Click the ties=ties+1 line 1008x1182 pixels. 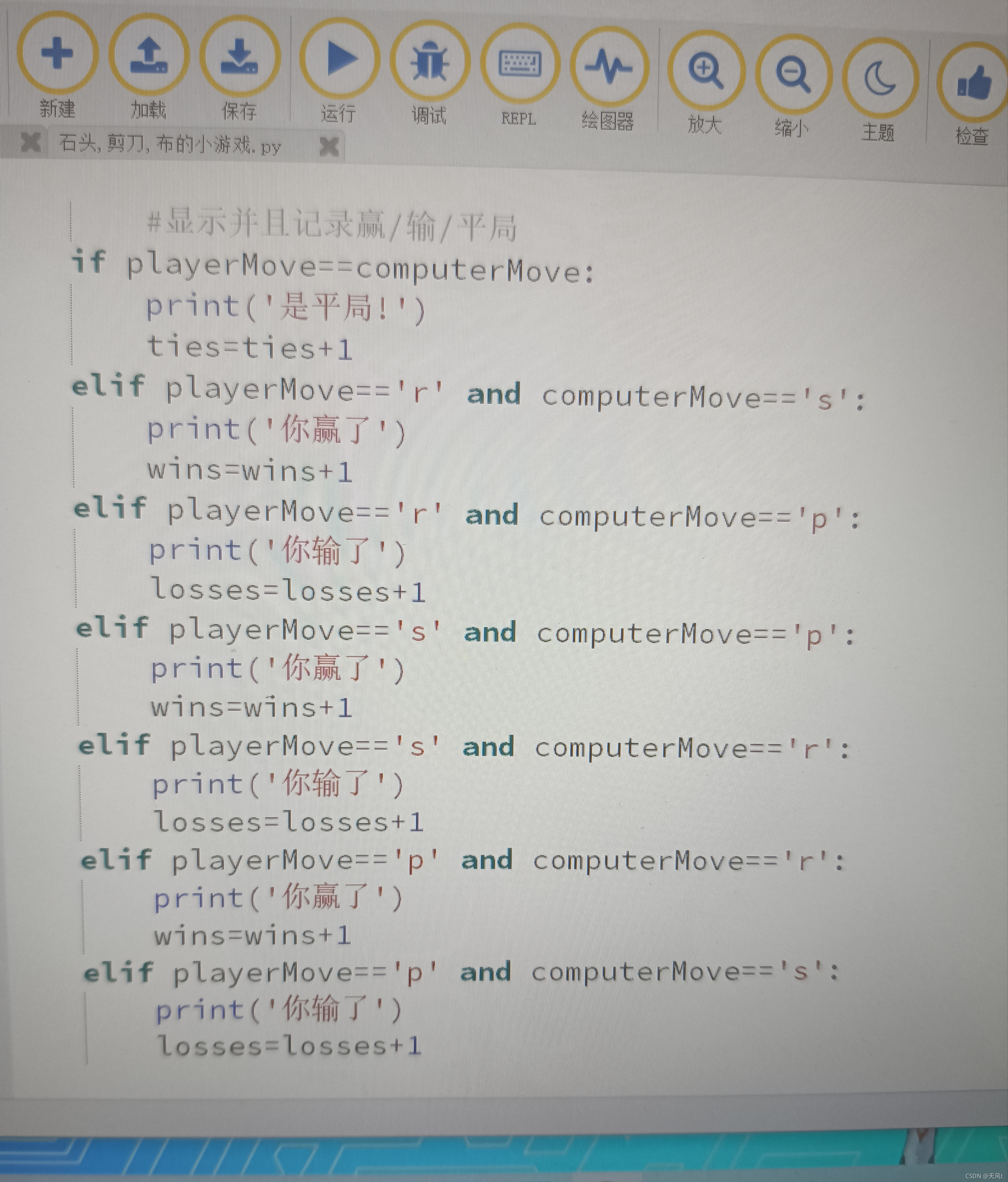click(250, 348)
